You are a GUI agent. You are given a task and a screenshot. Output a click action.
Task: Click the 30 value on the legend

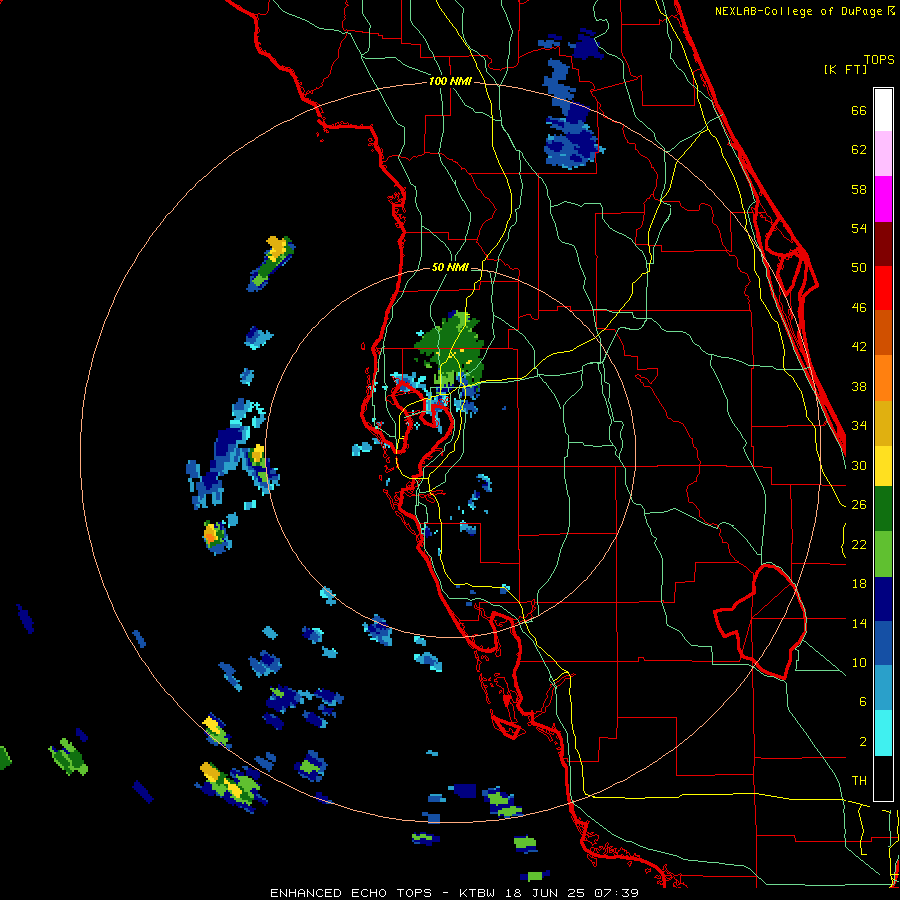(859, 465)
